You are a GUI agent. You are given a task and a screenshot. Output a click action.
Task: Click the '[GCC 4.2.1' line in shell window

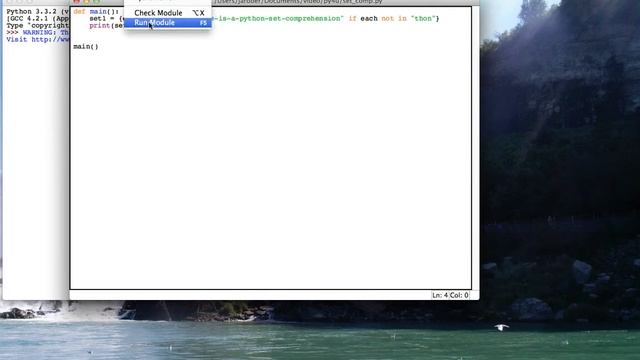pyautogui.click(x=38, y=18)
